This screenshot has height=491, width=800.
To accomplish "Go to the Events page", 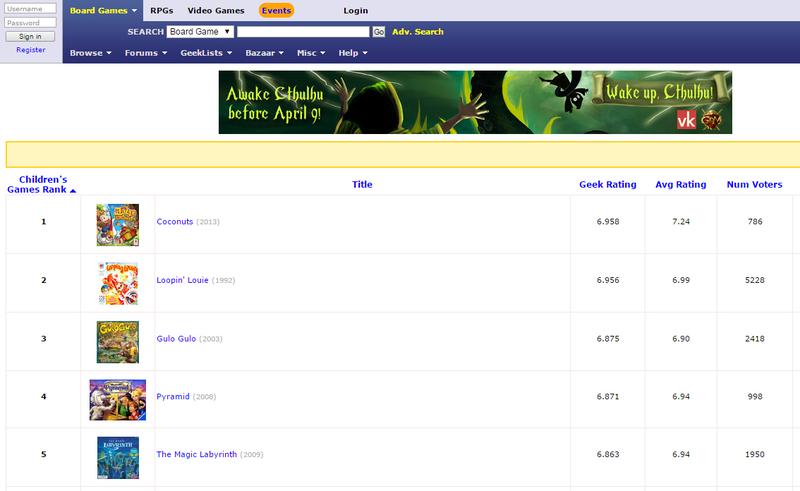I will (x=276, y=10).
